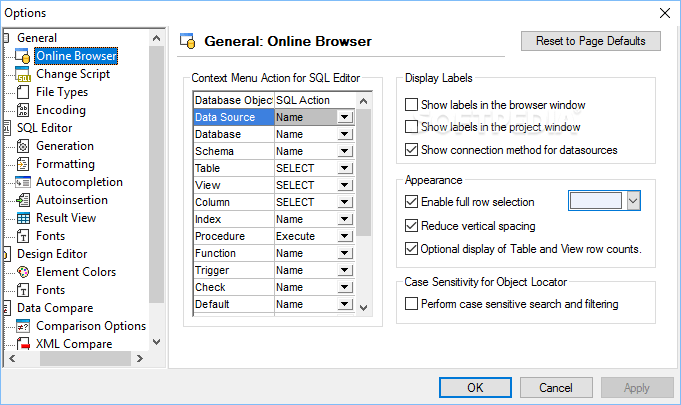The height and width of the screenshot is (405, 681).
Task: Click the Cancel button
Action: click(555, 388)
